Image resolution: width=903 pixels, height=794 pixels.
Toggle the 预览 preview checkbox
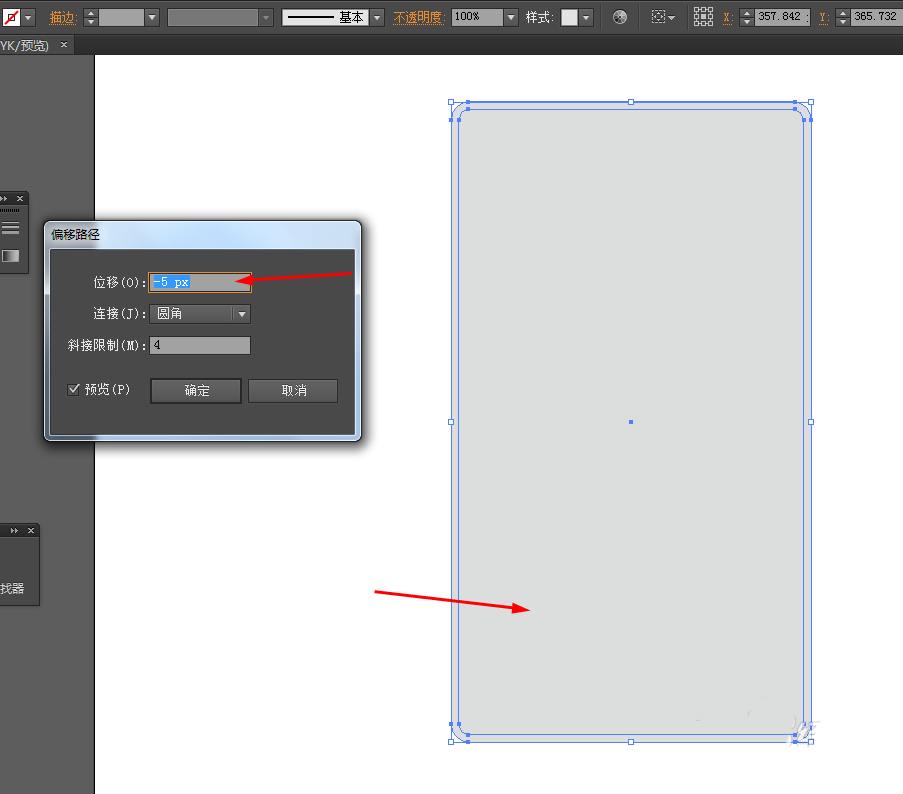point(73,390)
